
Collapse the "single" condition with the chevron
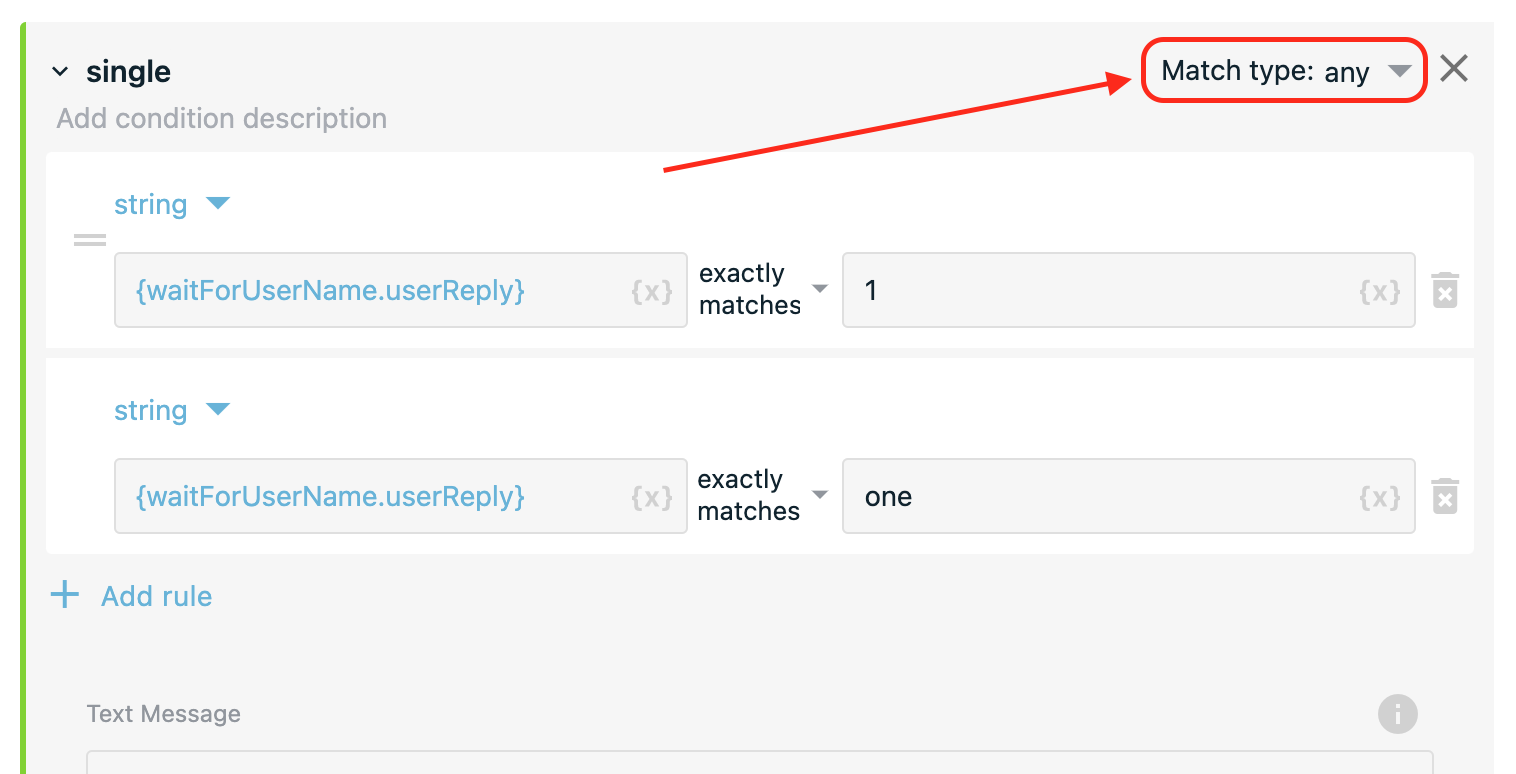coord(60,72)
